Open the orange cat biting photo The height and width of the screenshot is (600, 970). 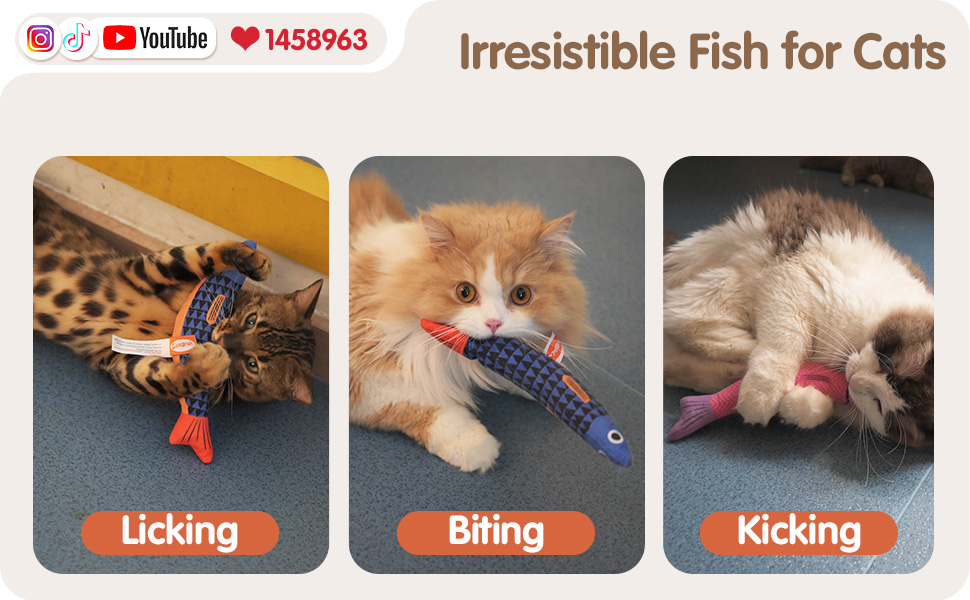click(x=497, y=364)
